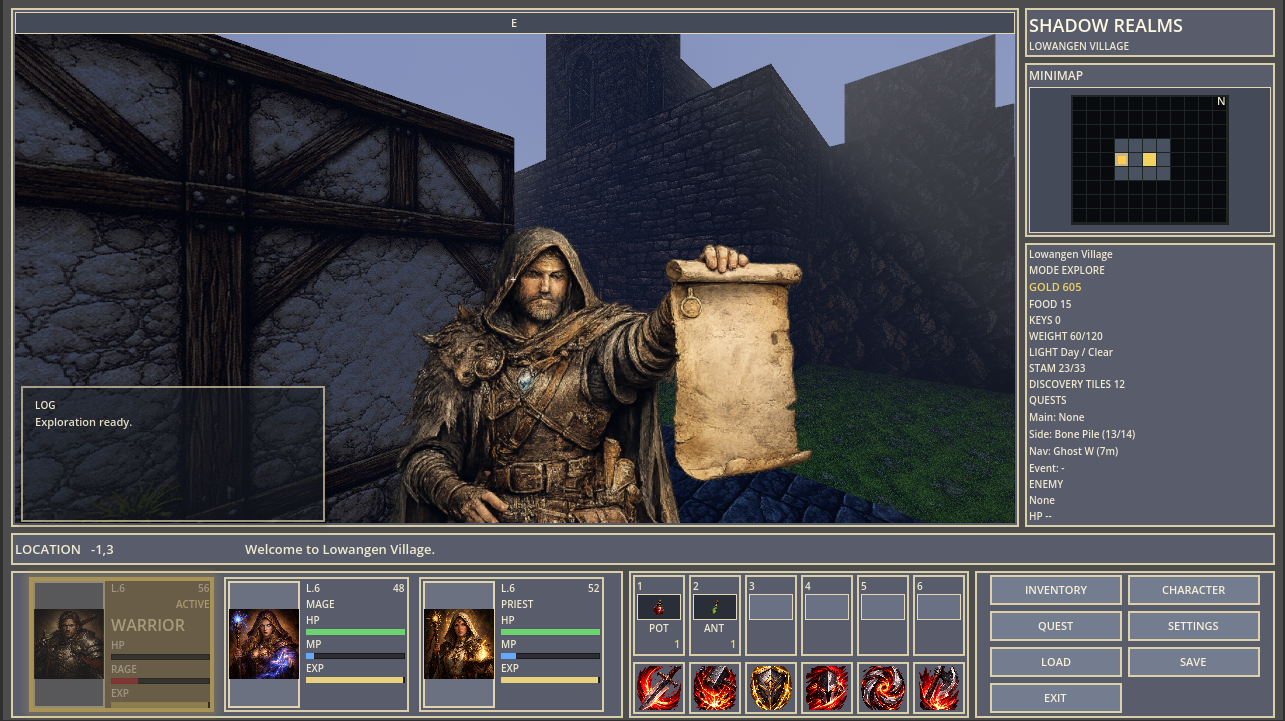Open the Inventory screen

[1056, 590]
